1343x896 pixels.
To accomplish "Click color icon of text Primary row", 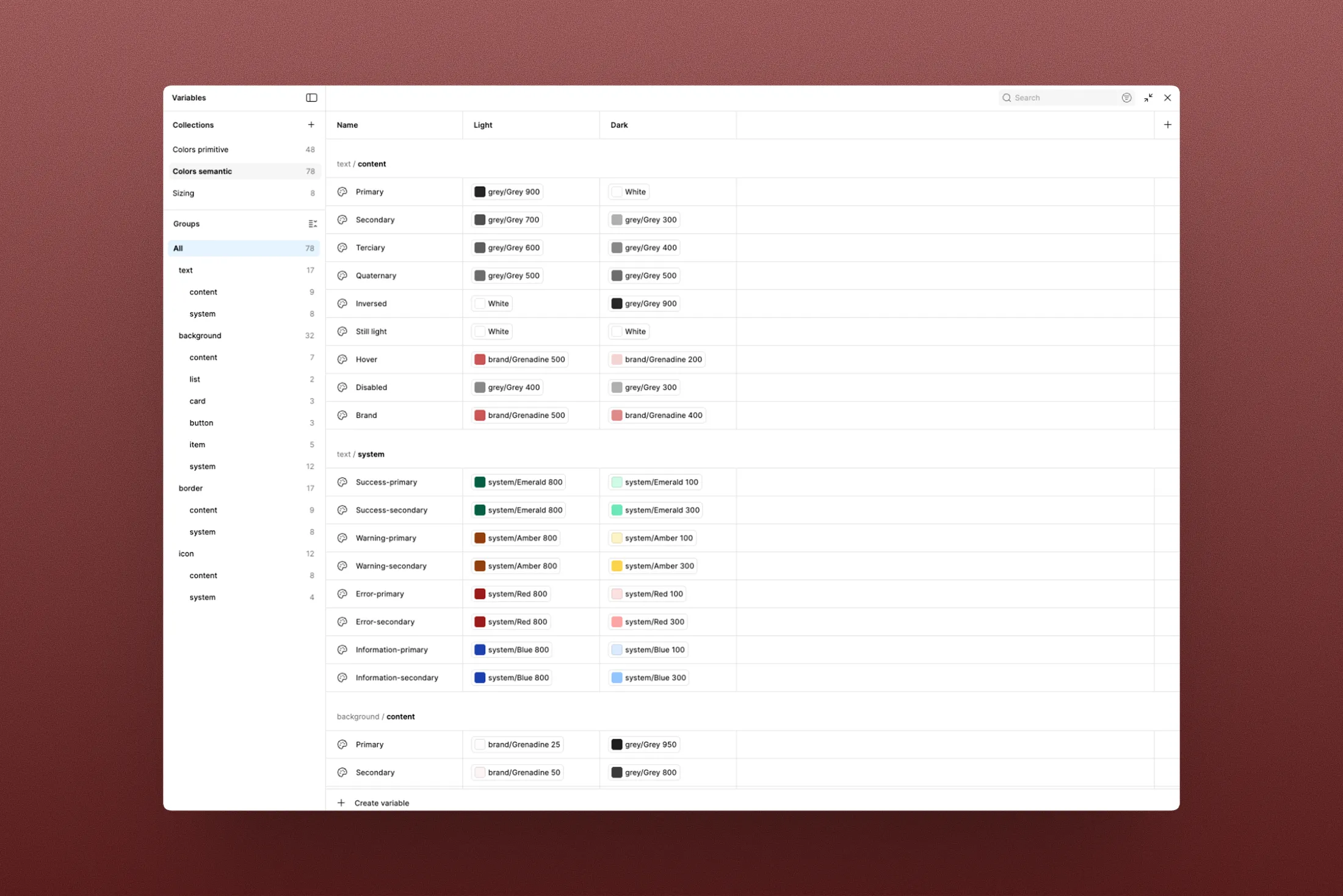I will click(x=342, y=192).
